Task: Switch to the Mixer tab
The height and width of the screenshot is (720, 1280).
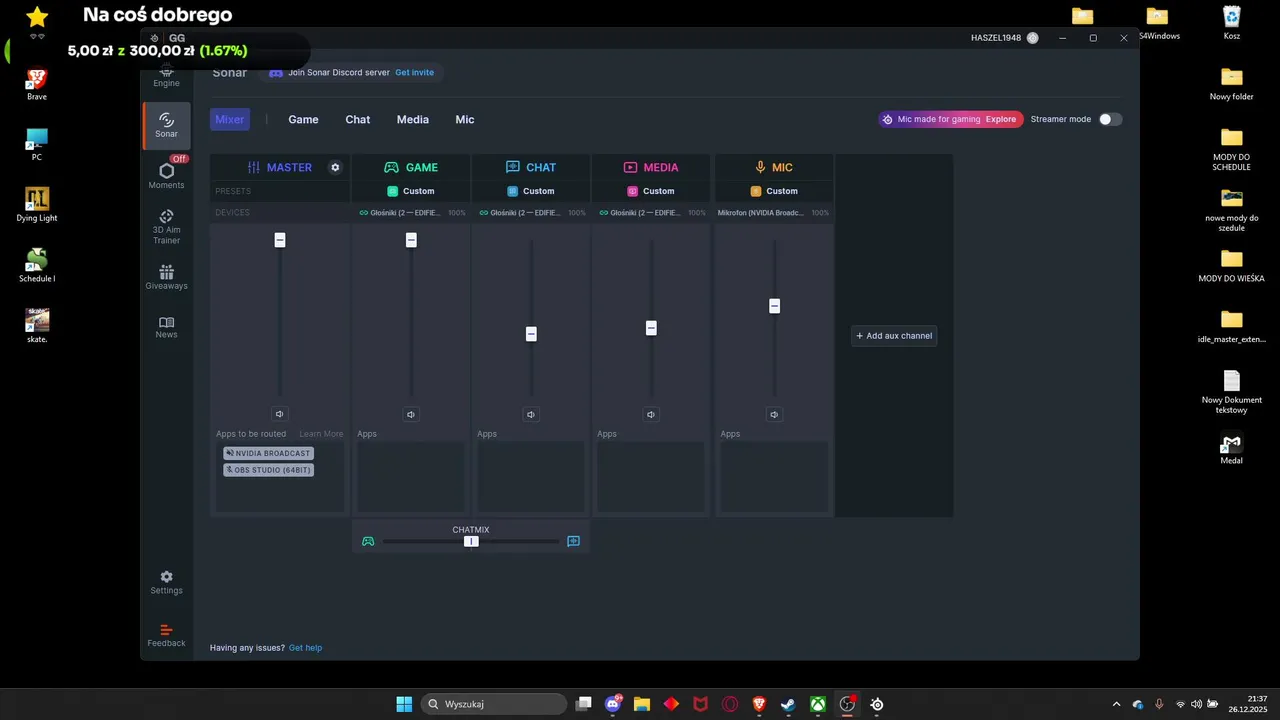Action: click(x=230, y=119)
